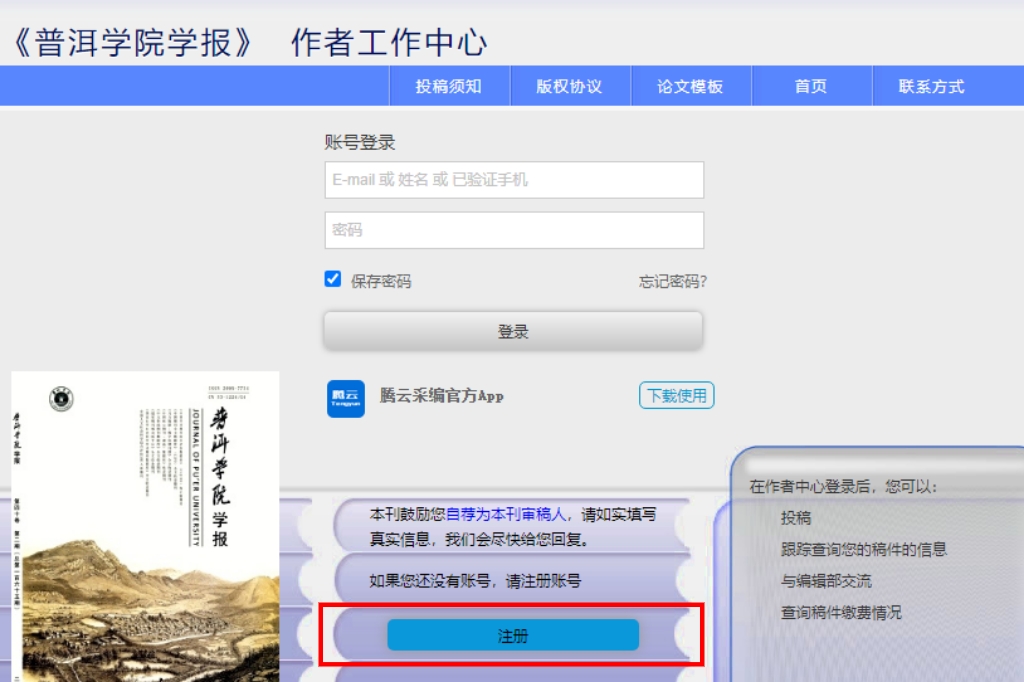
Task: Open the 投稿须知 menu item
Action: click(449, 86)
